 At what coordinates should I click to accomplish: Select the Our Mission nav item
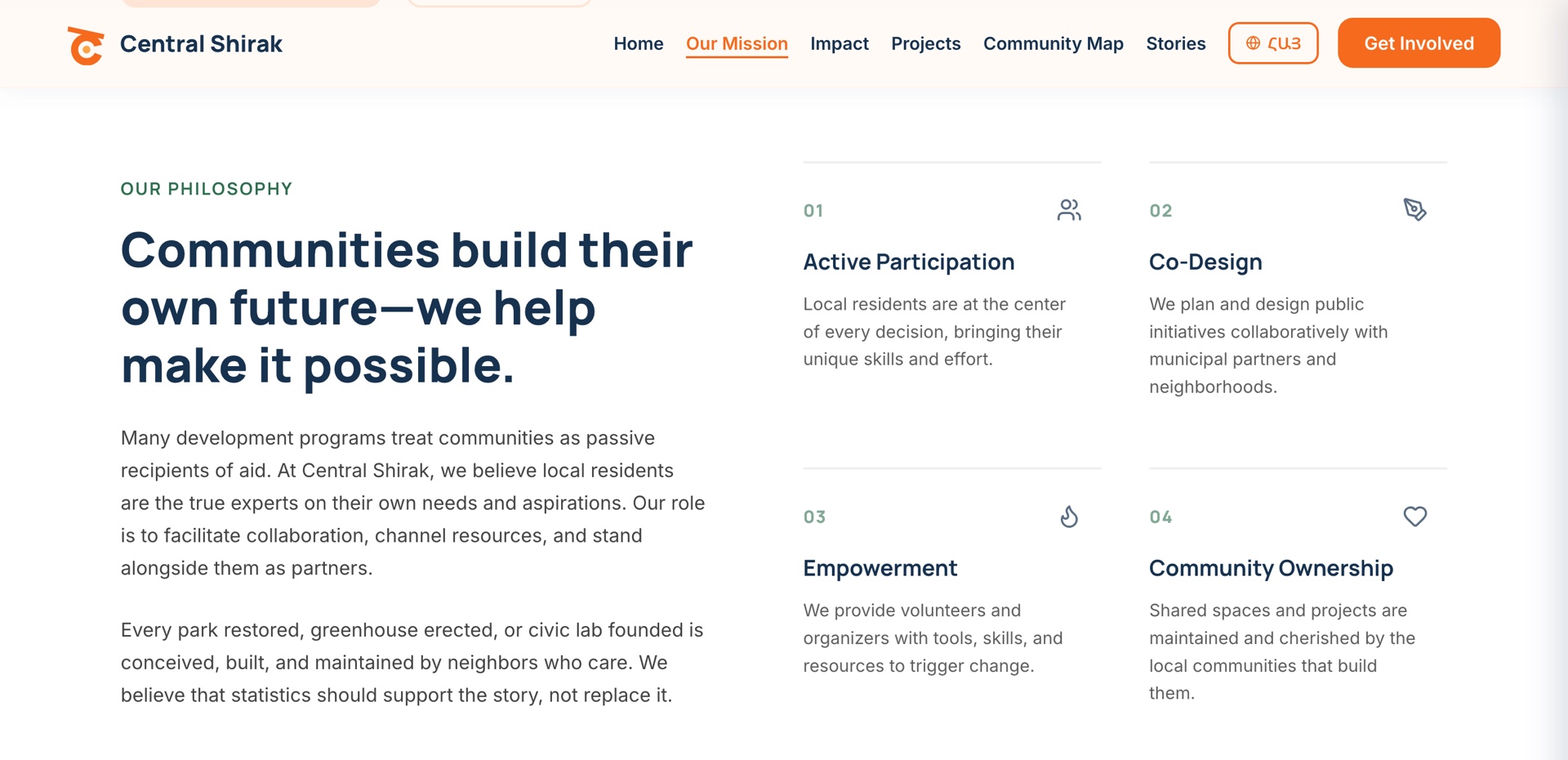click(x=737, y=44)
